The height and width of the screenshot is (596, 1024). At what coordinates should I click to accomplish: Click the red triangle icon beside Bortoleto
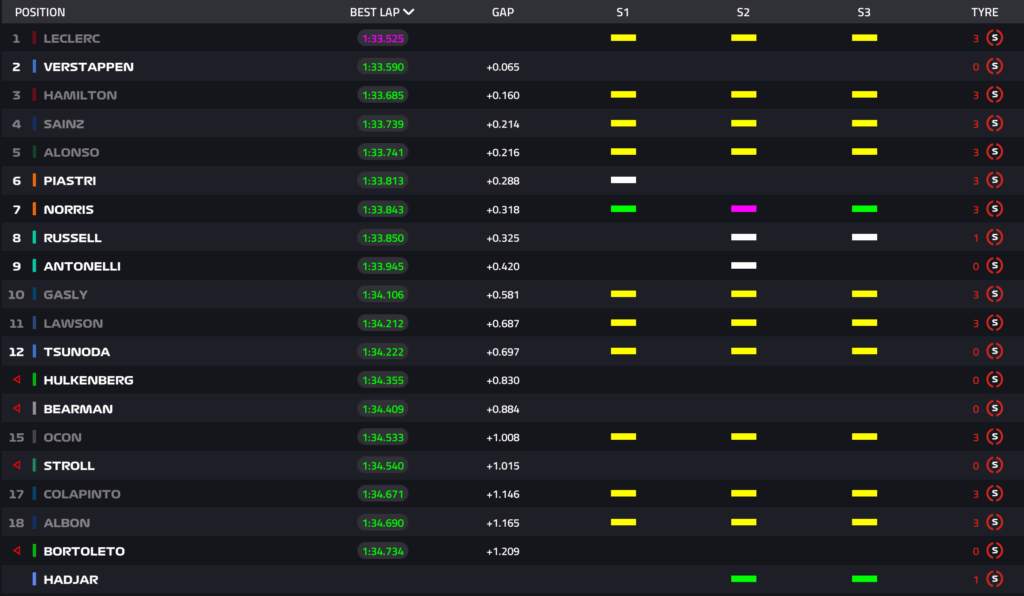pyautogui.click(x=16, y=551)
